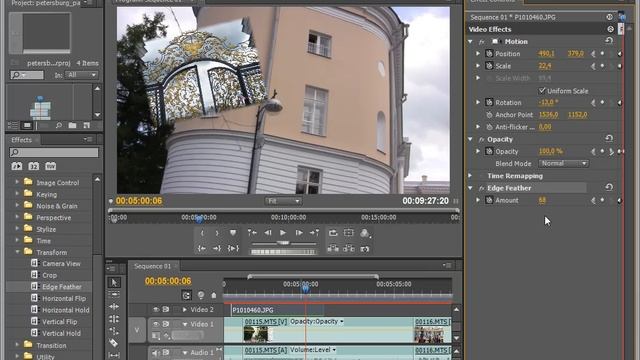Mute Audio 1 track speaker toggle
Screen dimensions: 640x360
tap(155, 352)
